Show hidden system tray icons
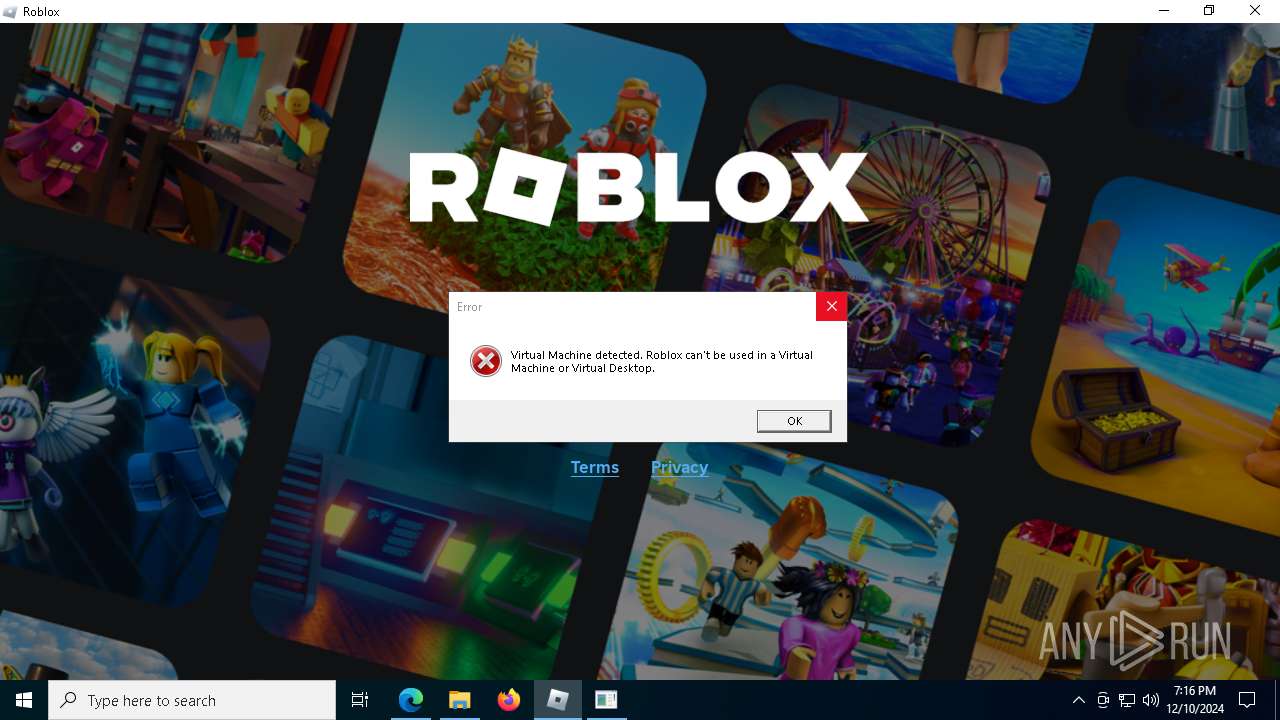The height and width of the screenshot is (720, 1280). 1078,700
